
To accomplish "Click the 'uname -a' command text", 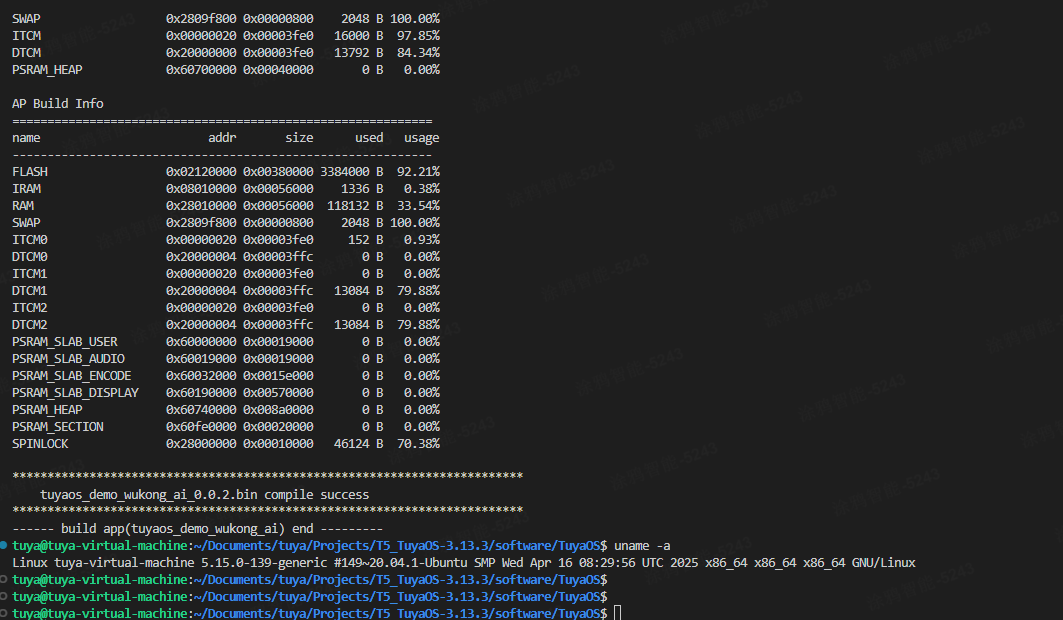I will coord(642,545).
